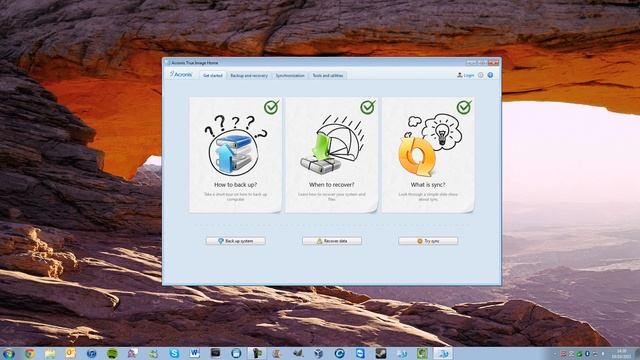
Task: Click the "How to back up?" heading
Action: pyautogui.click(x=236, y=185)
